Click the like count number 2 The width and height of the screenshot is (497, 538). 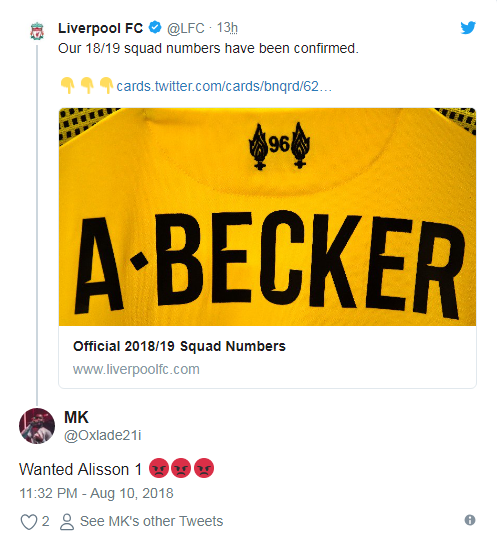[46, 522]
